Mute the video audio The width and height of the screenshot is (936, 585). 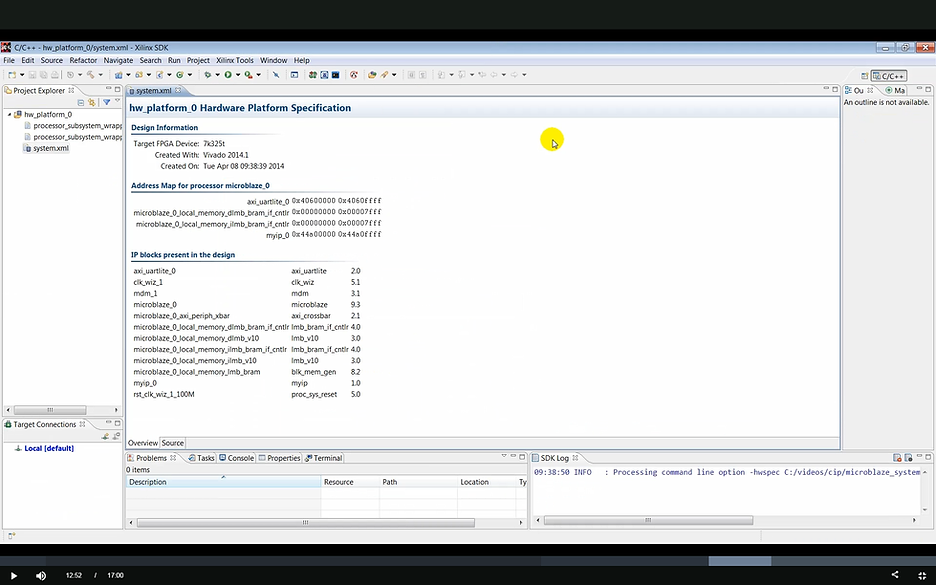pos(40,575)
